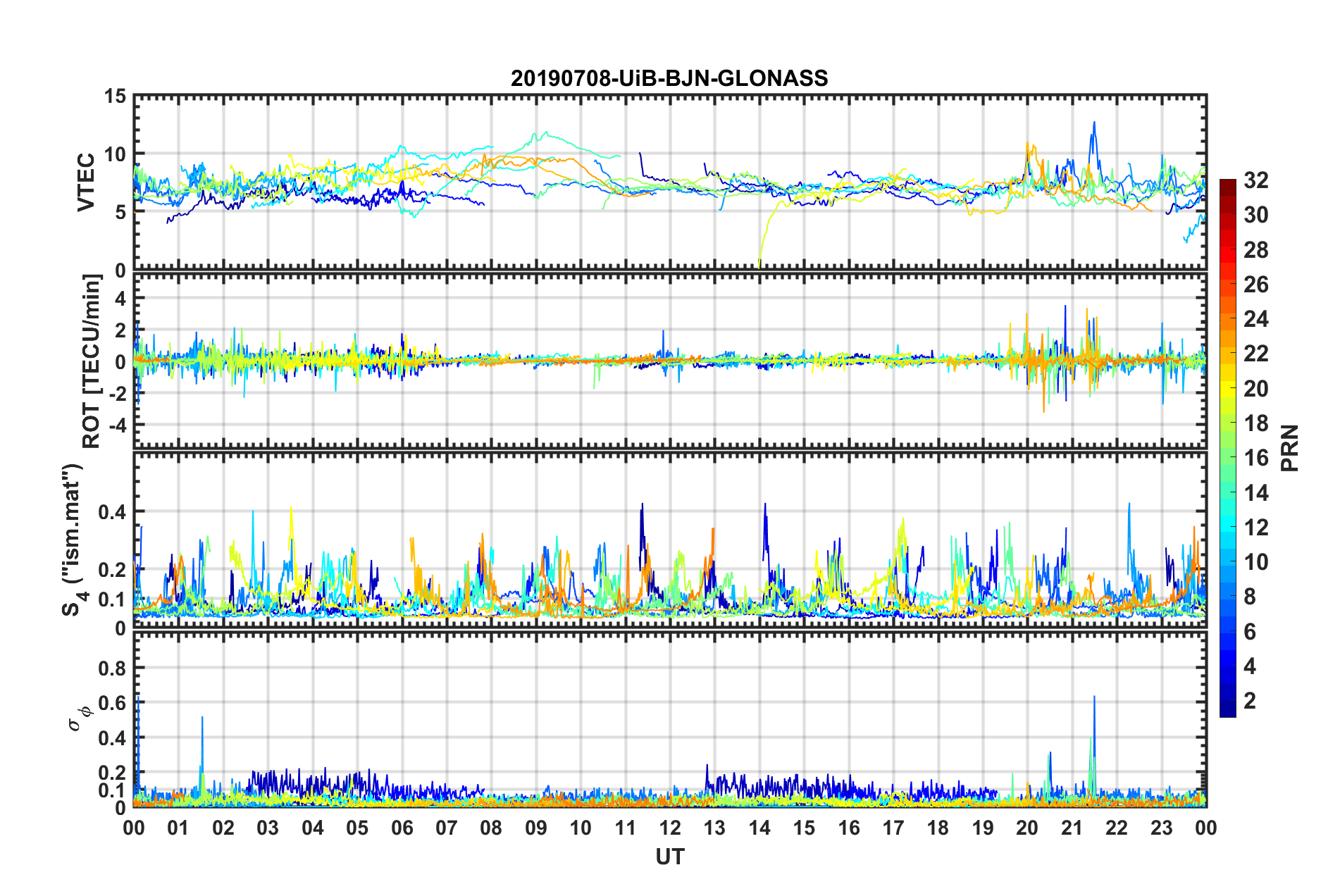Click the S4 tick label 0.4
1340x896 pixels.
coord(112,512)
